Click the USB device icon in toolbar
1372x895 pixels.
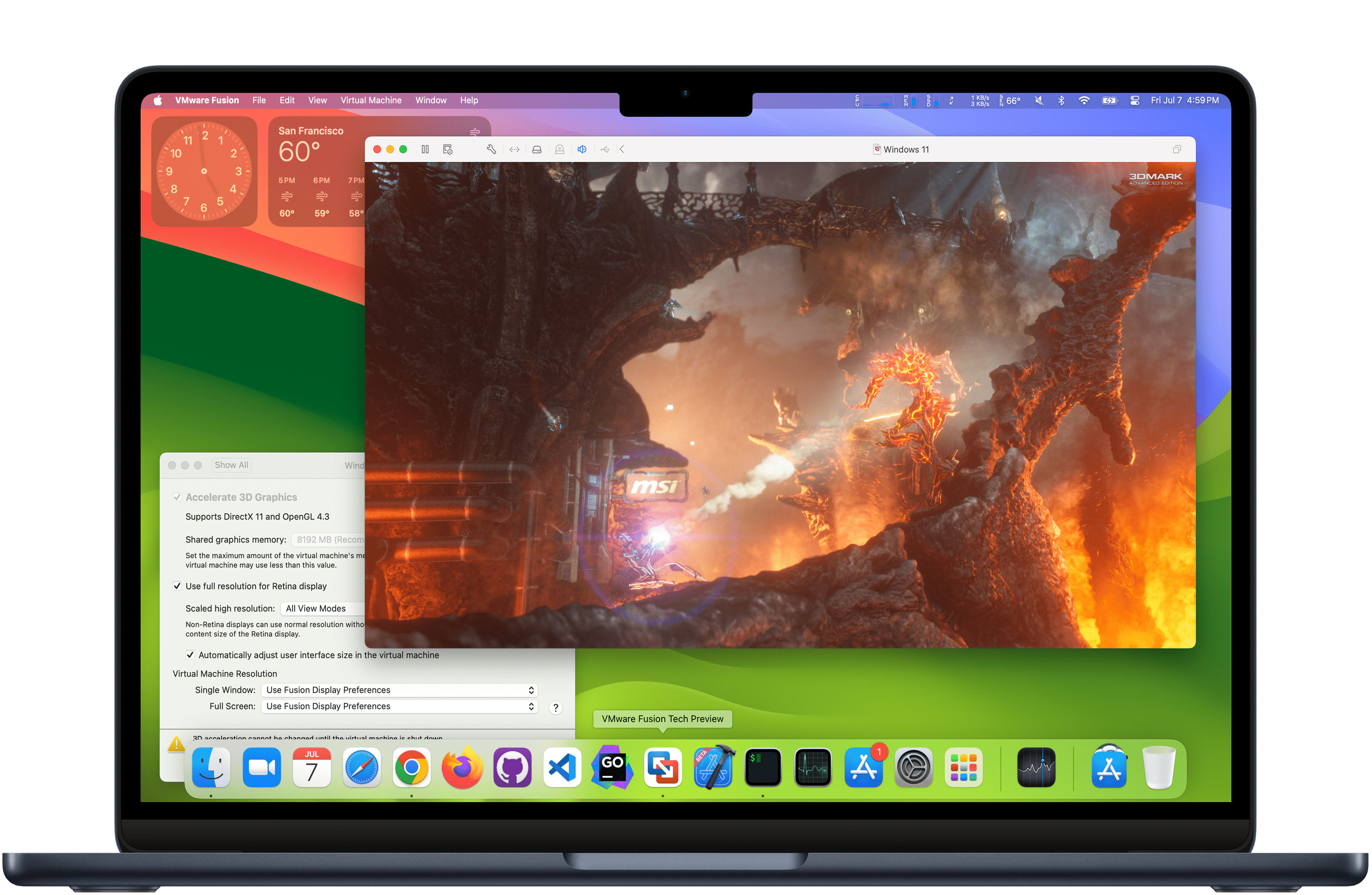click(x=605, y=149)
